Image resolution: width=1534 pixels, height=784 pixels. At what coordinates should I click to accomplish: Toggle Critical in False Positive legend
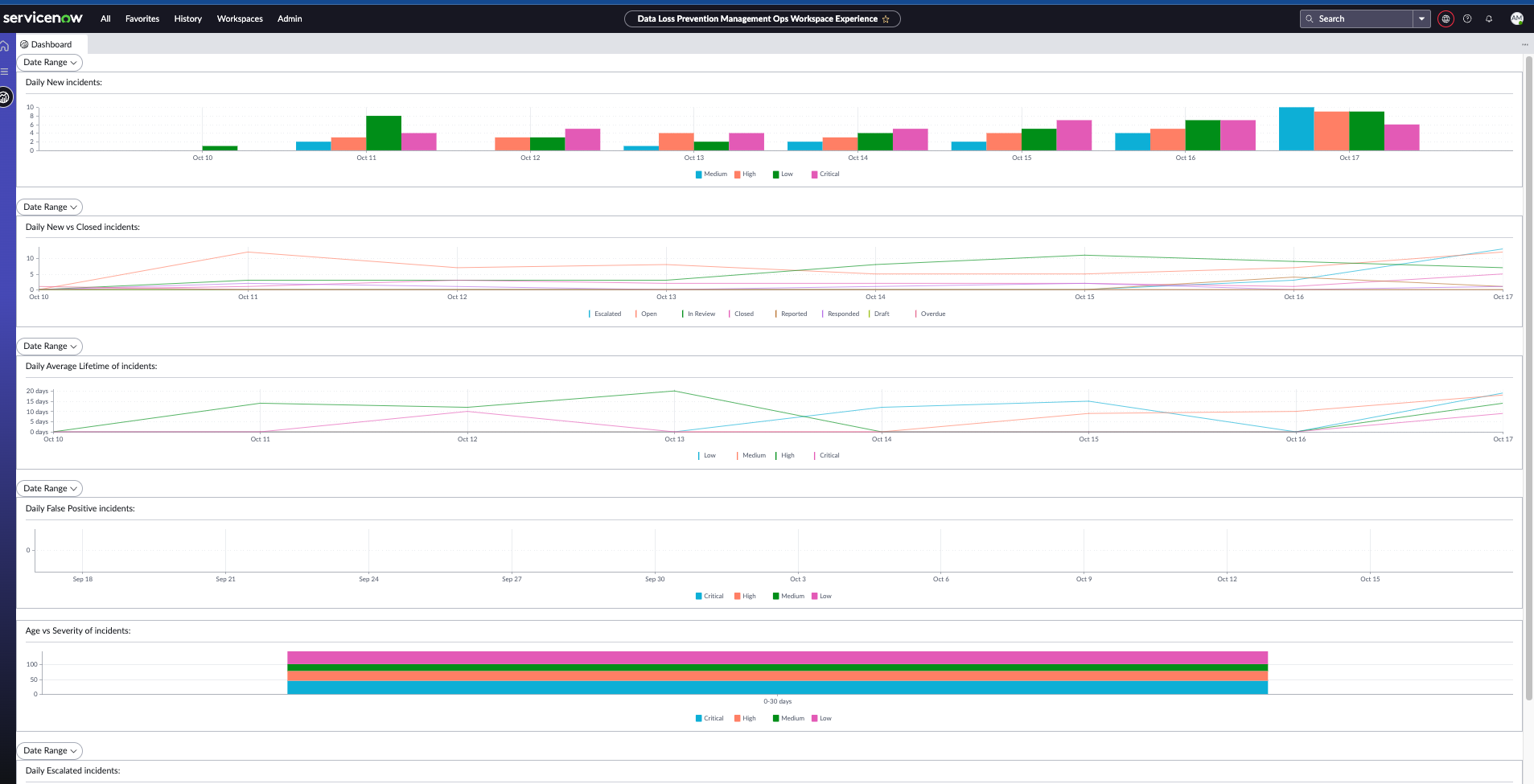tap(709, 596)
